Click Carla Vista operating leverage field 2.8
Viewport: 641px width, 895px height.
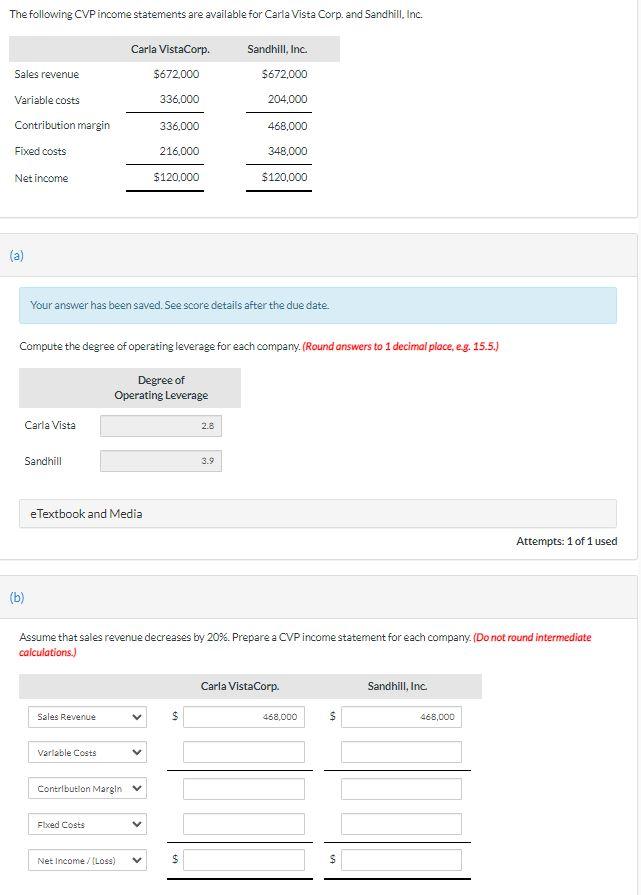click(161, 426)
